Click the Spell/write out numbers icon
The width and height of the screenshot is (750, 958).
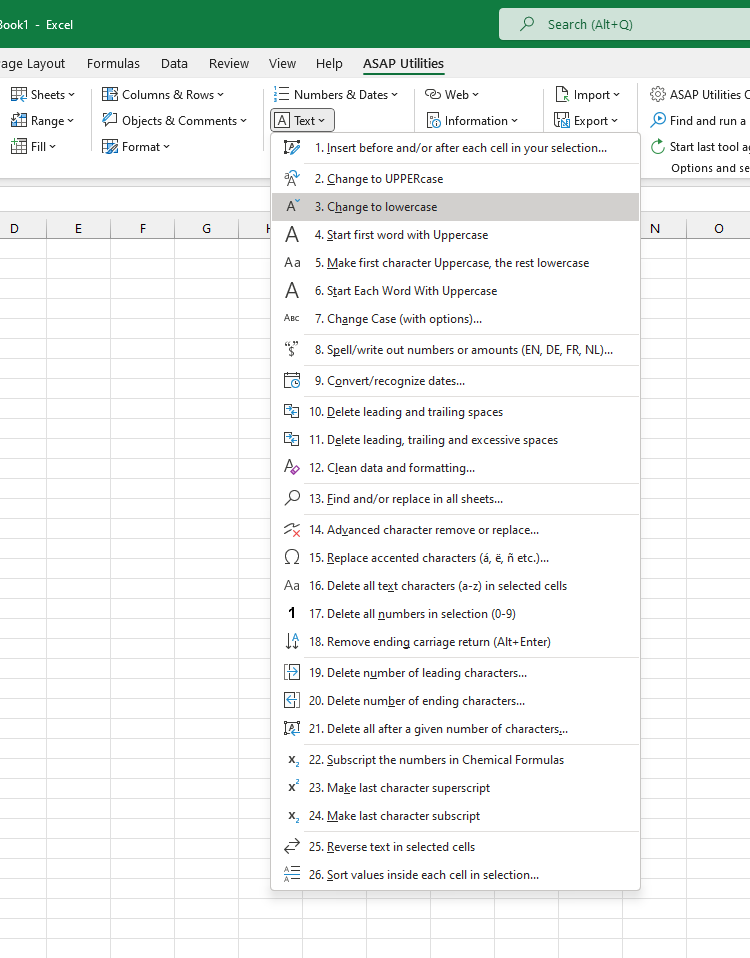click(292, 350)
